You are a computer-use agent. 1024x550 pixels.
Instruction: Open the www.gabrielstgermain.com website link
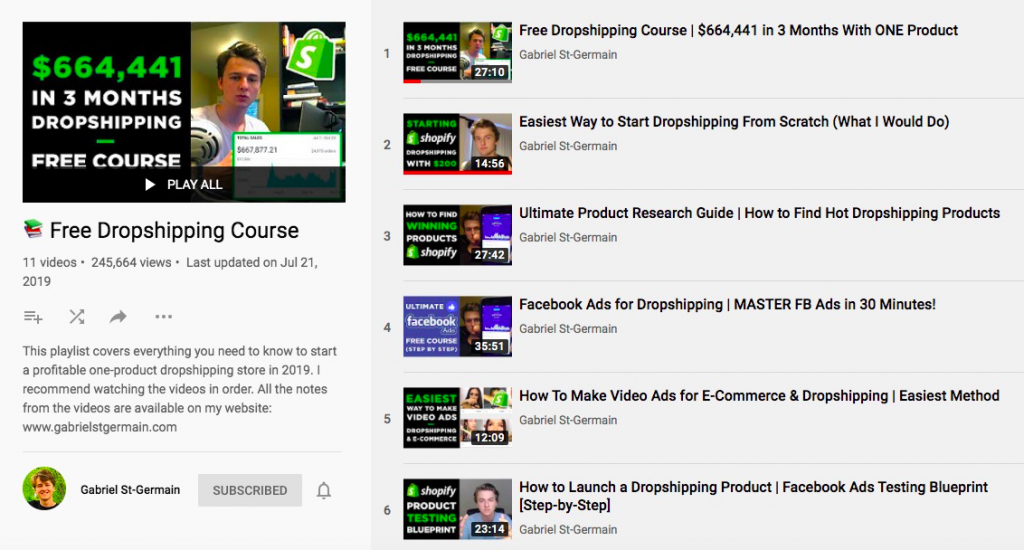pyautogui.click(x=100, y=427)
